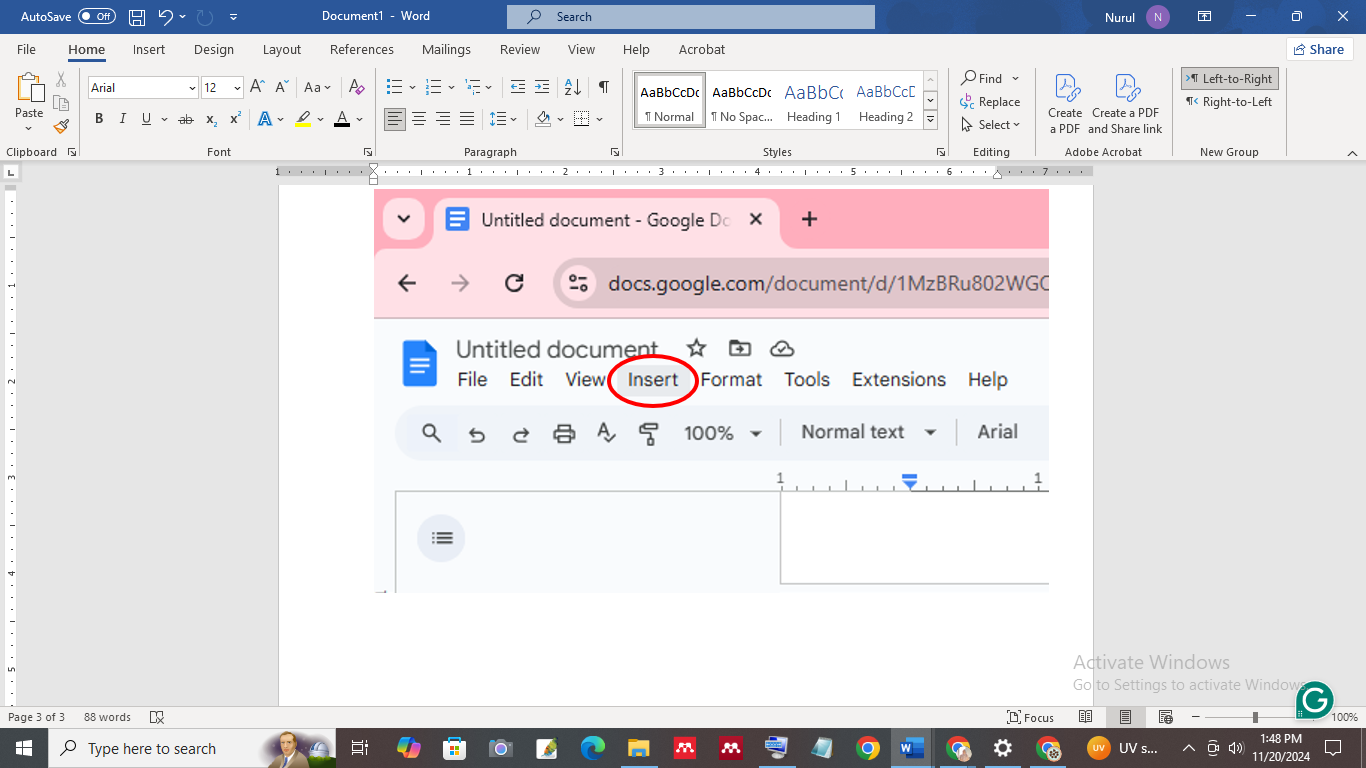Click the Undo arrow icon
Viewport: 1366px width, 768px height.
pyautogui.click(x=166, y=17)
